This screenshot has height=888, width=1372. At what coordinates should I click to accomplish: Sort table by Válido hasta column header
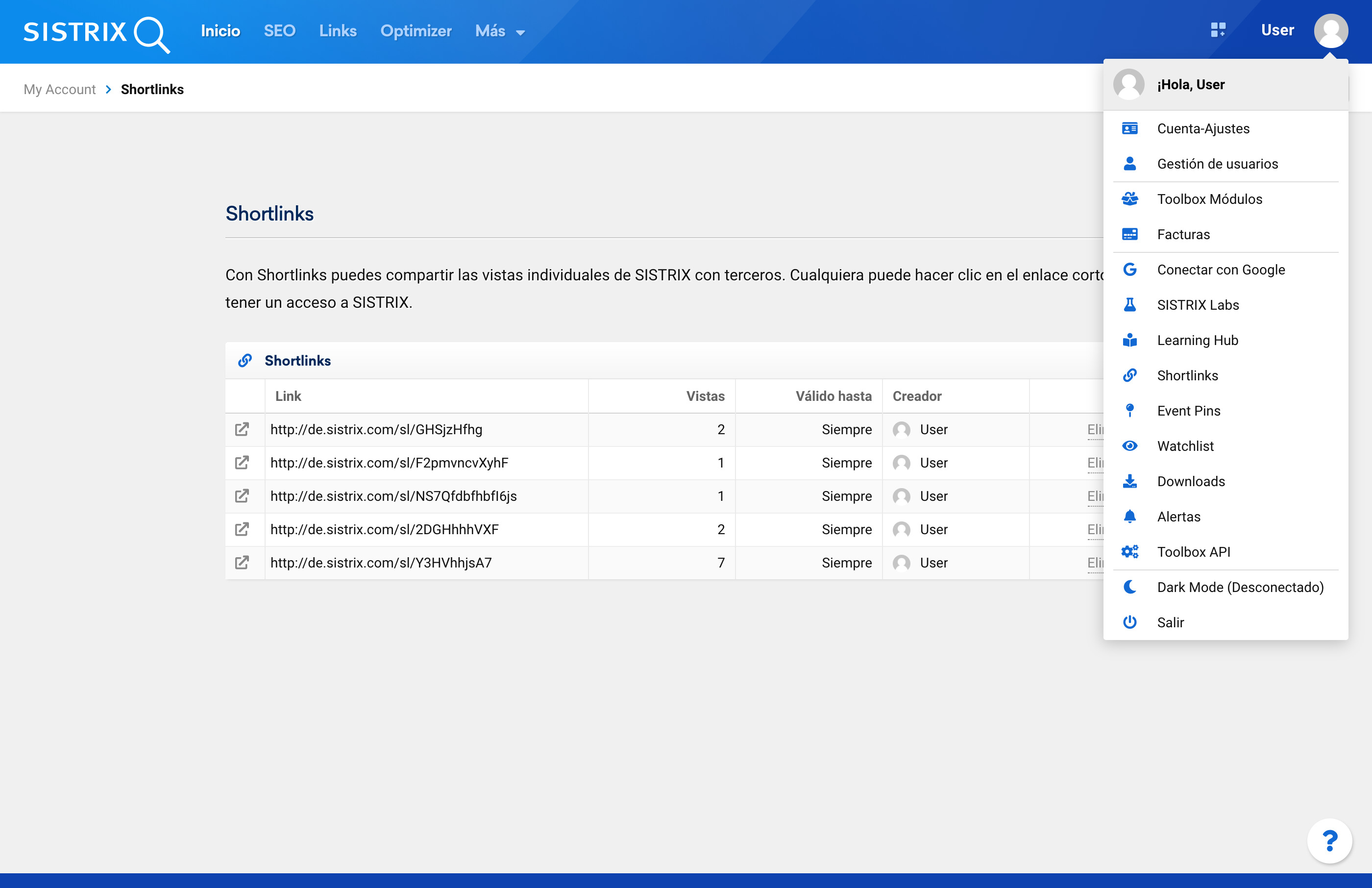pos(833,396)
